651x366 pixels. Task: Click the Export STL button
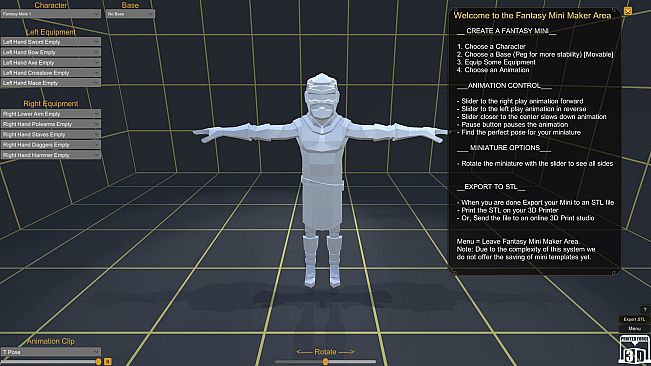[x=634, y=319]
